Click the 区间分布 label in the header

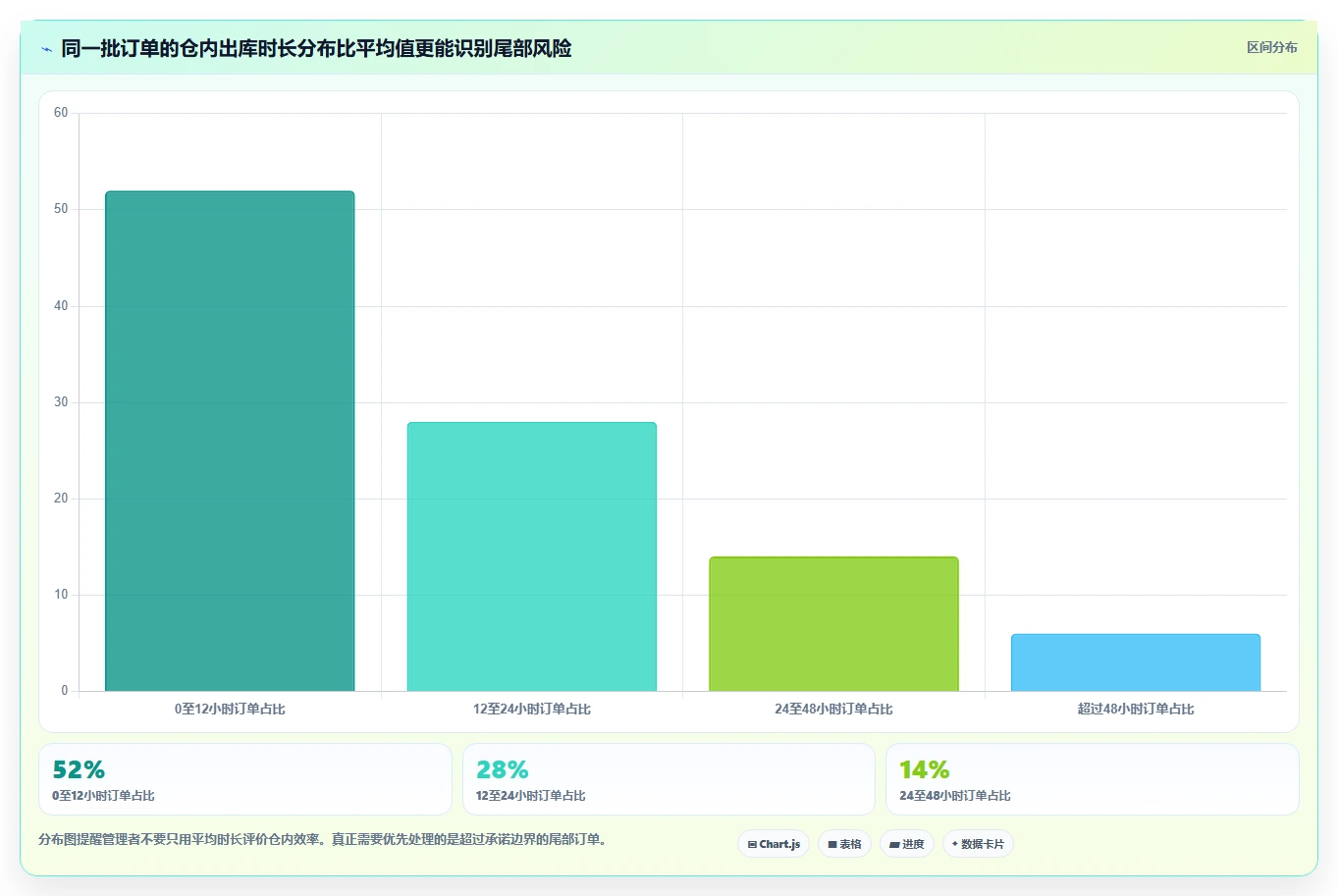(1271, 47)
